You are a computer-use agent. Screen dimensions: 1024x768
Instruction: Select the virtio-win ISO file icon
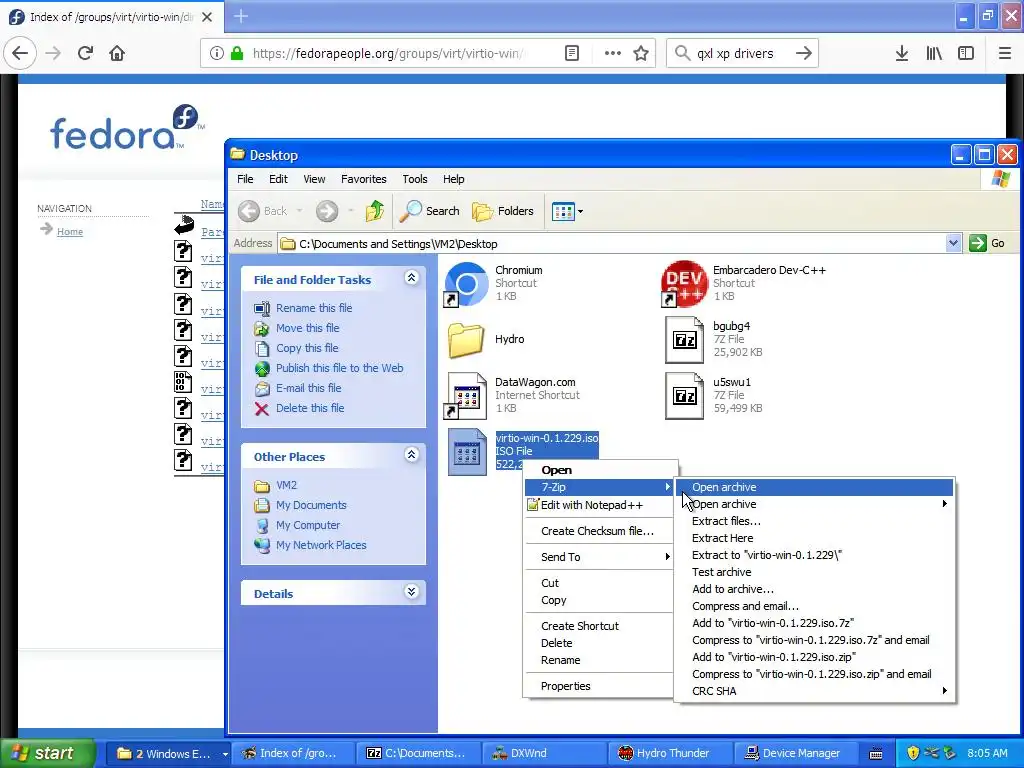[x=466, y=452]
